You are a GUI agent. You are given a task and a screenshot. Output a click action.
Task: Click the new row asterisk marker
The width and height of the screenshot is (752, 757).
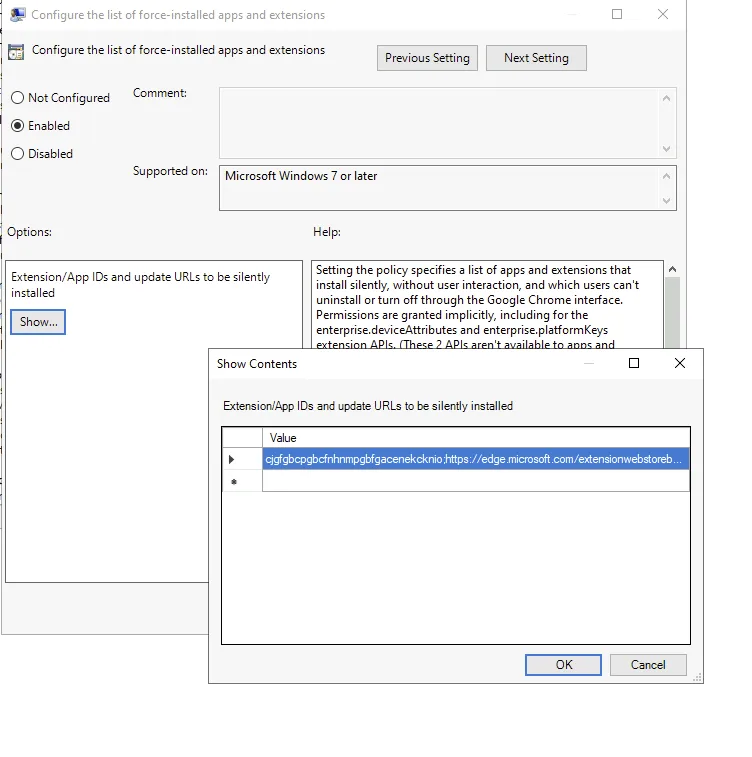[234, 482]
